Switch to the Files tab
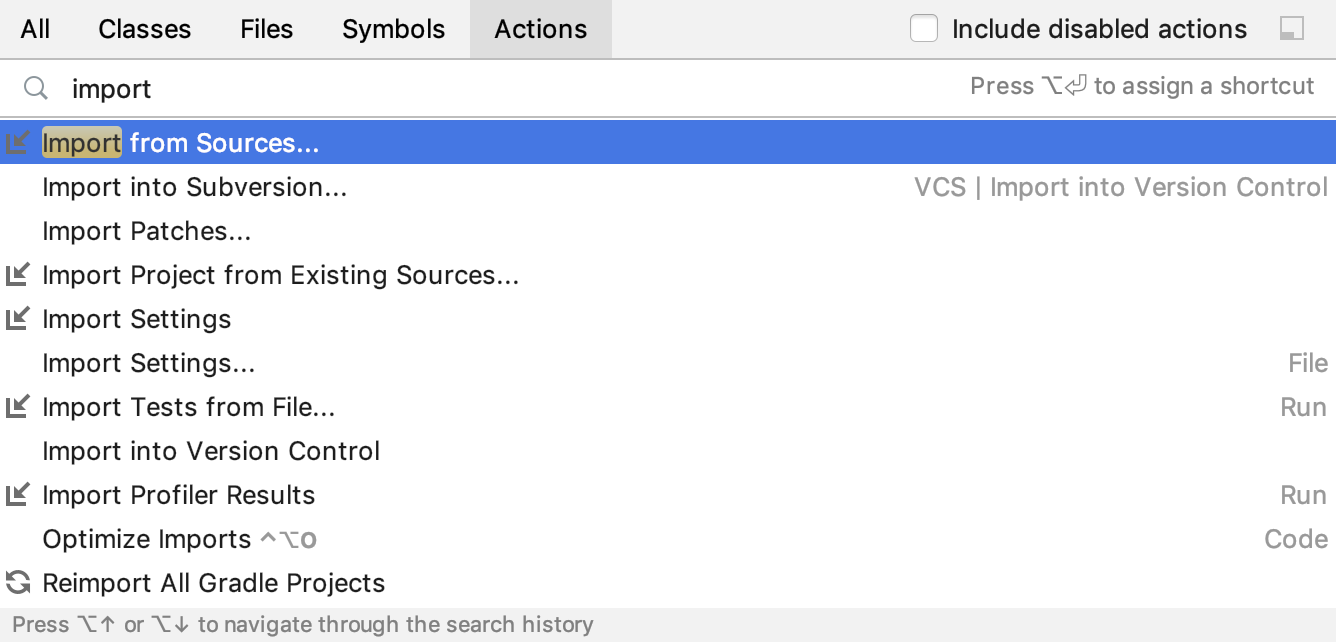The image size is (1336, 642). 267,29
